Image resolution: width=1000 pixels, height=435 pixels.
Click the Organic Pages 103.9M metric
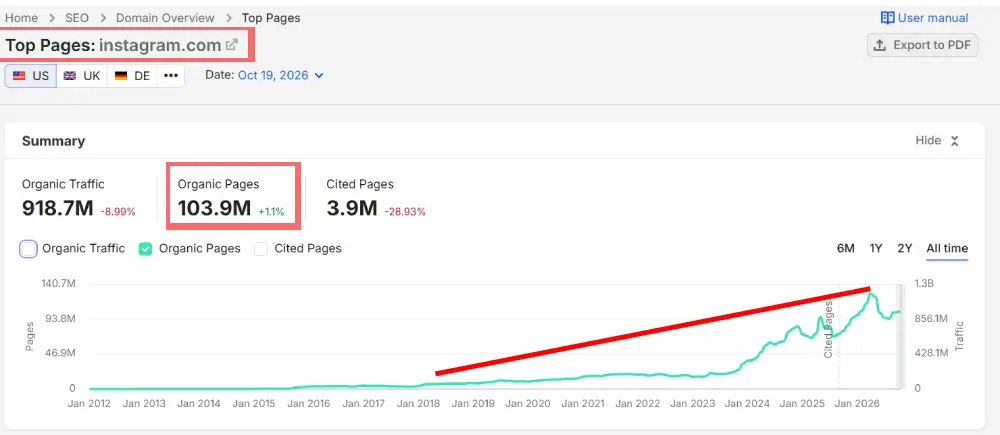click(214, 208)
